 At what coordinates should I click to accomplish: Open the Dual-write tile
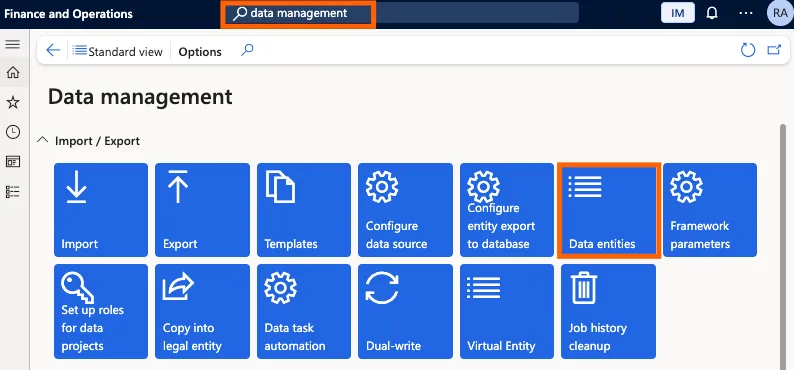(x=405, y=311)
